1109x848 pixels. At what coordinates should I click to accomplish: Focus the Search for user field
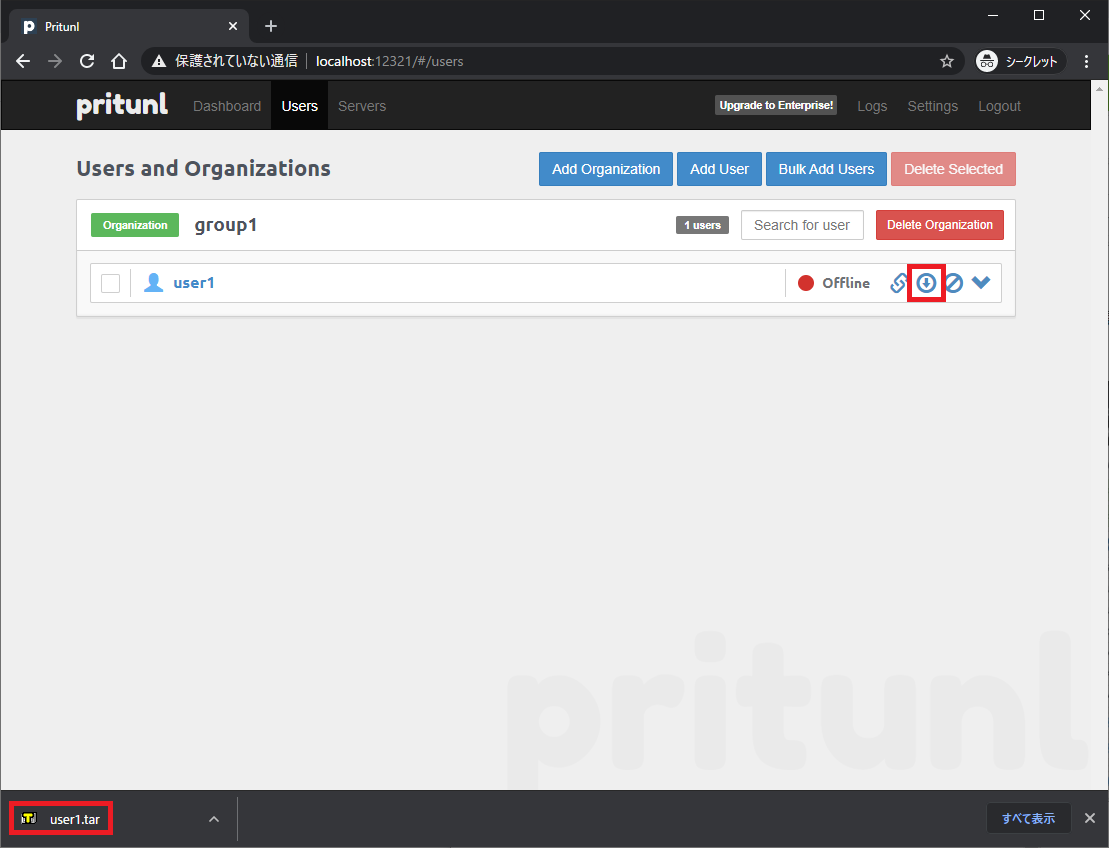[802, 225]
